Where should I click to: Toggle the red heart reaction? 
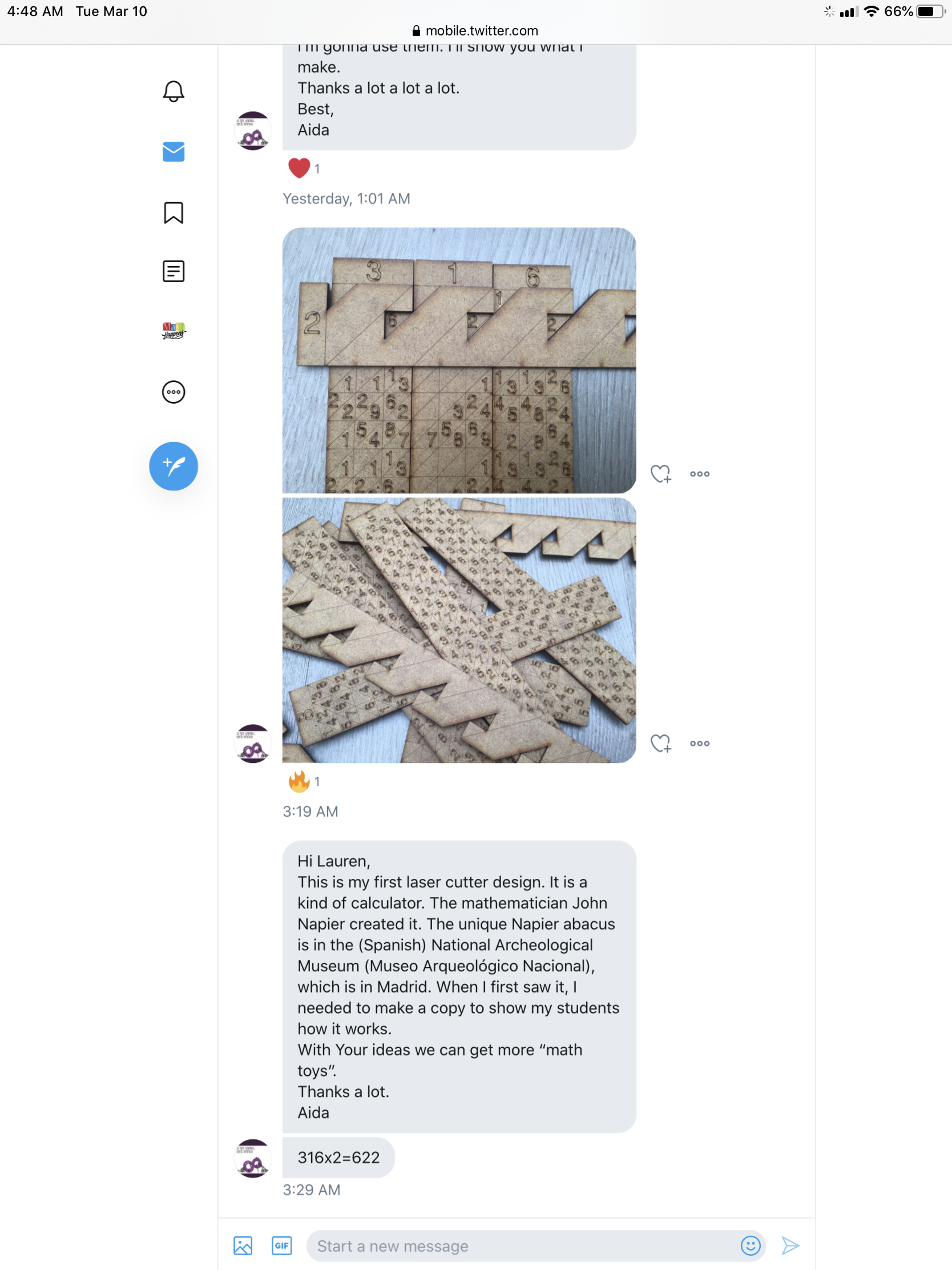304,168
